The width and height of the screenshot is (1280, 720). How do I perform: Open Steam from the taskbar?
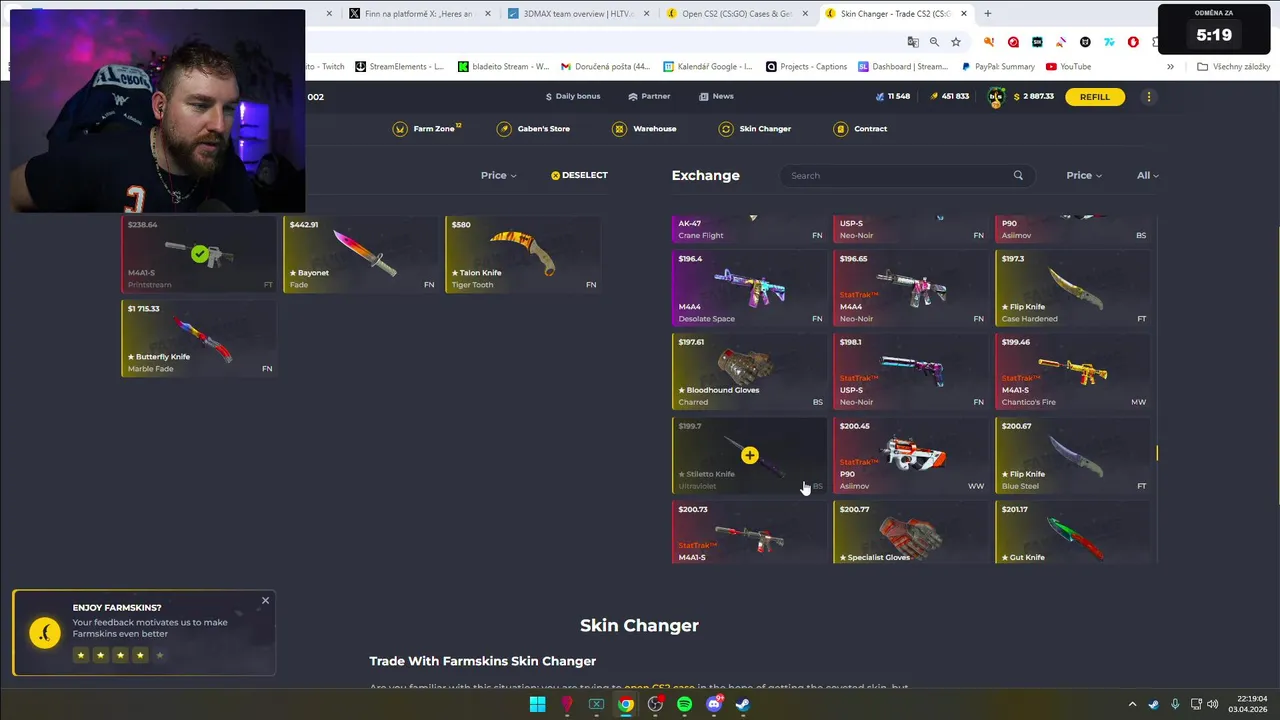(743, 704)
